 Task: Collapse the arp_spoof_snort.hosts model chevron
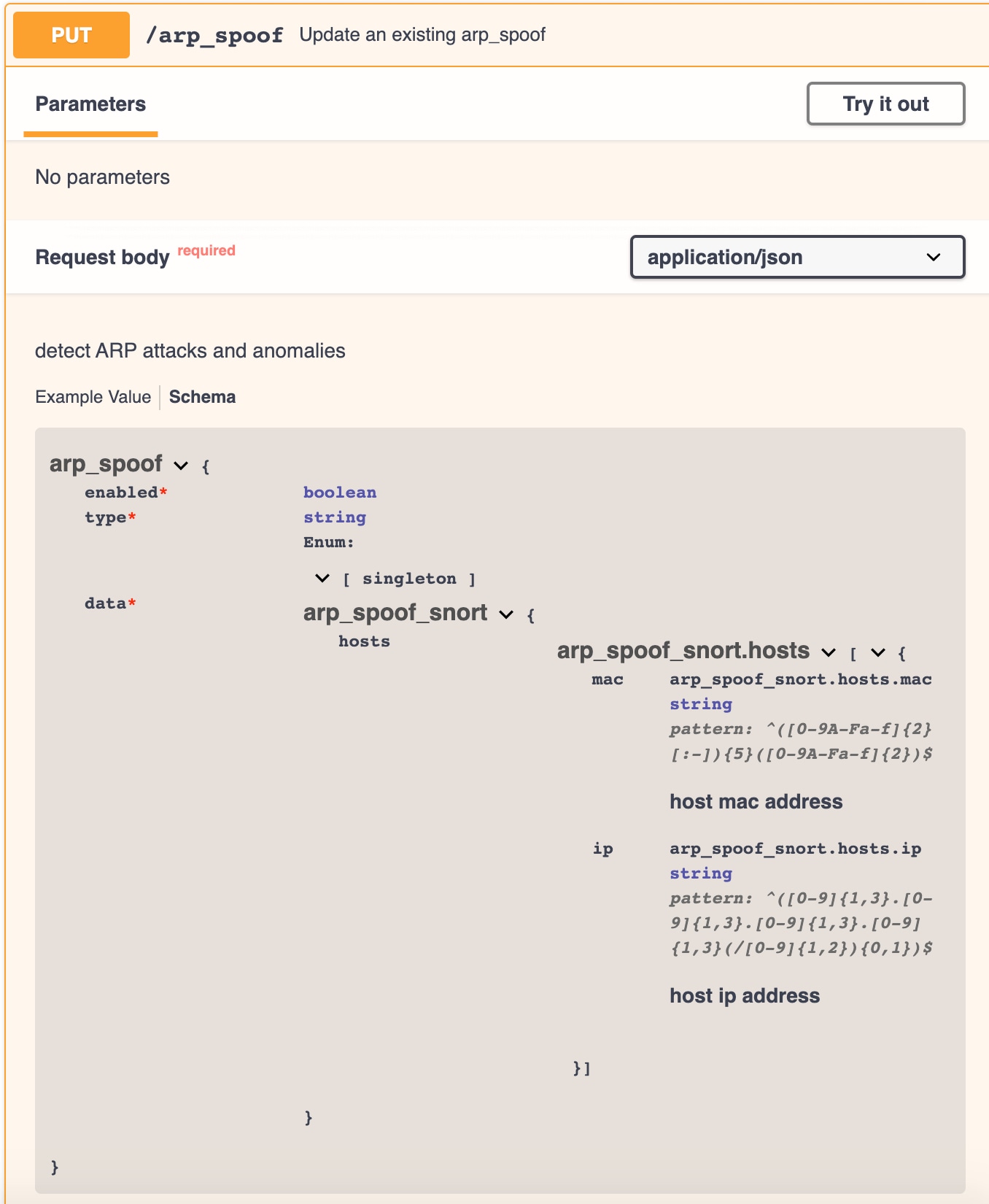[x=829, y=652]
